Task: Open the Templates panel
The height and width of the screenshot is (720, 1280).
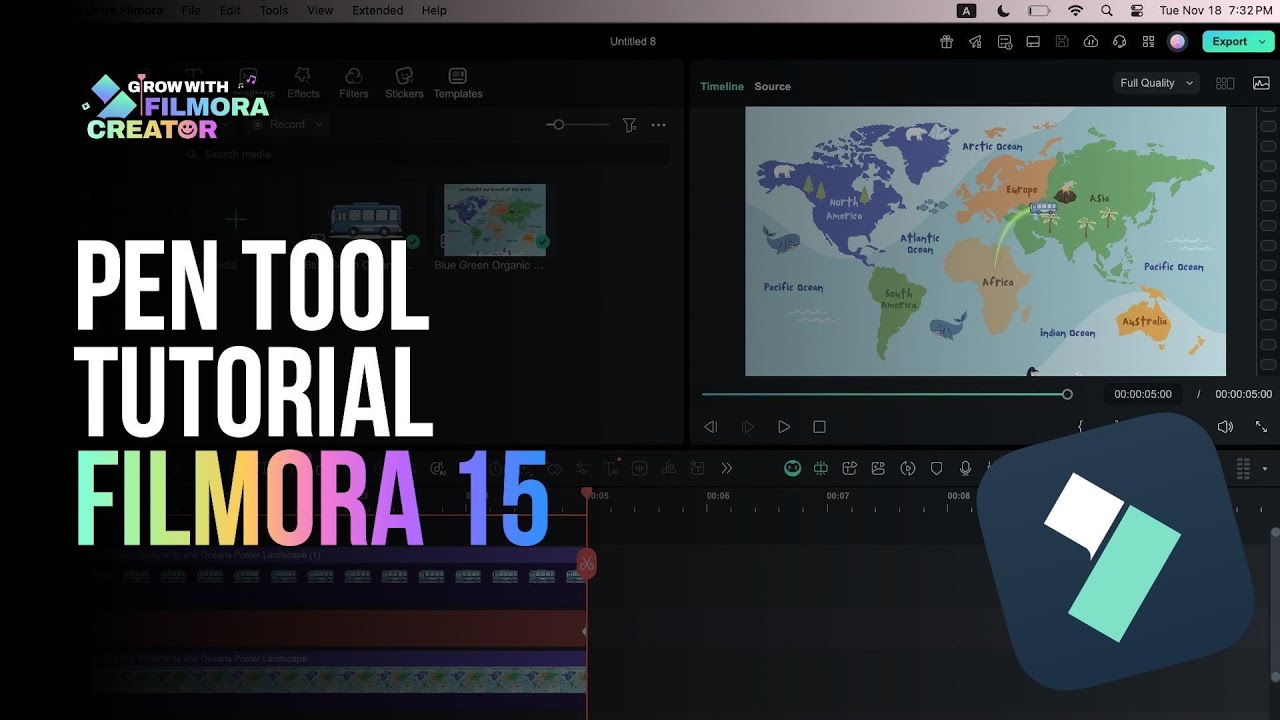Action: click(458, 84)
